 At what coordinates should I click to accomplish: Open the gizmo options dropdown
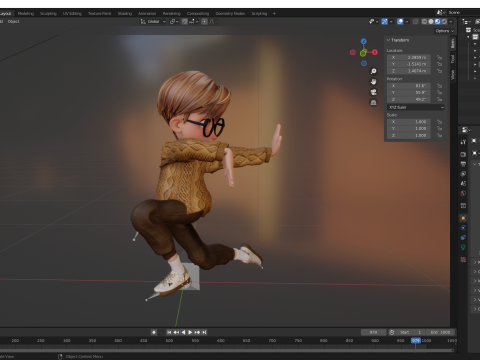(x=391, y=22)
